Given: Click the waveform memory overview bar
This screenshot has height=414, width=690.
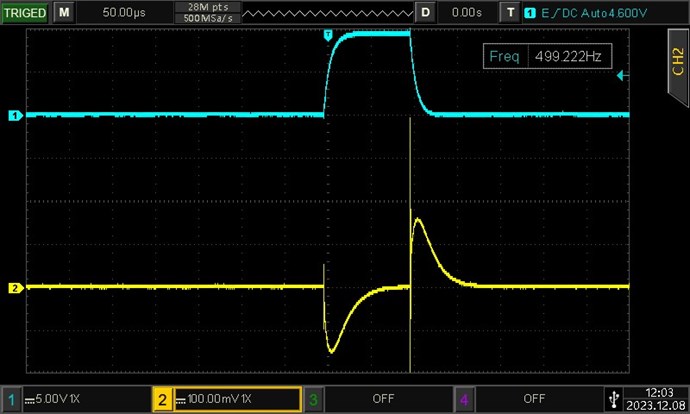Looking at the screenshot, I should (x=327, y=14).
